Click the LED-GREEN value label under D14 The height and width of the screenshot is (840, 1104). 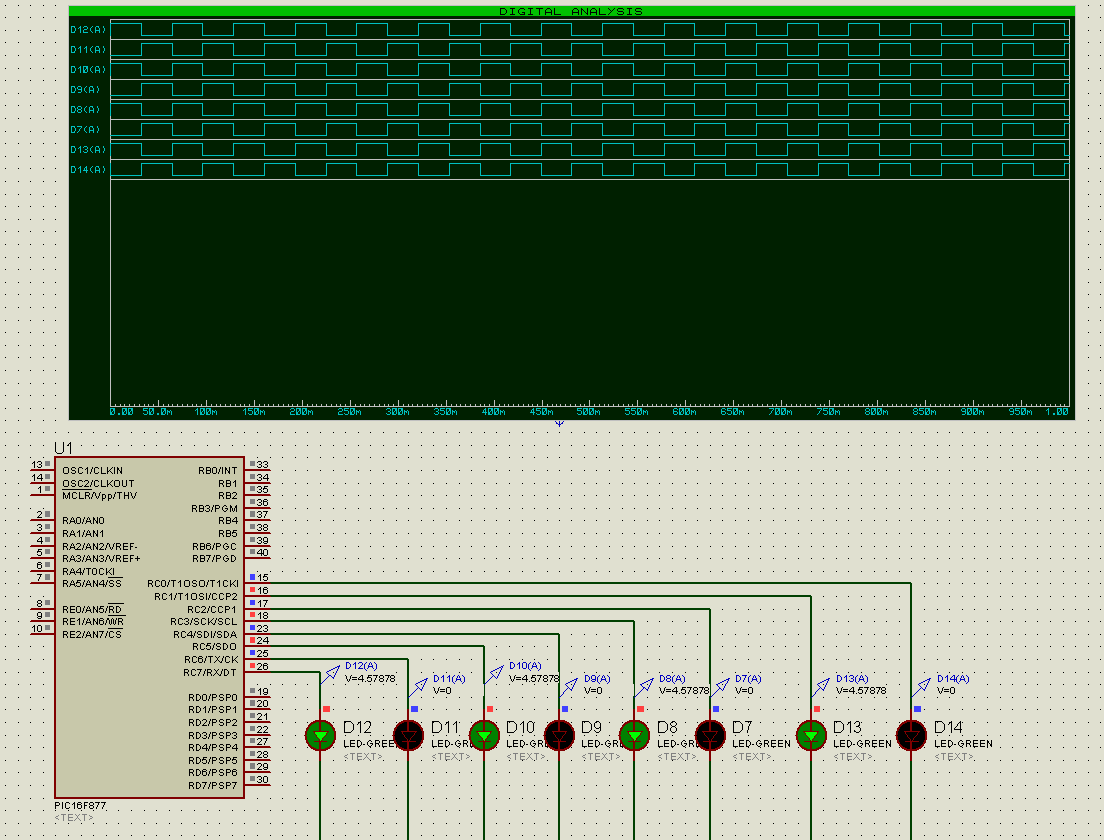click(x=963, y=744)
